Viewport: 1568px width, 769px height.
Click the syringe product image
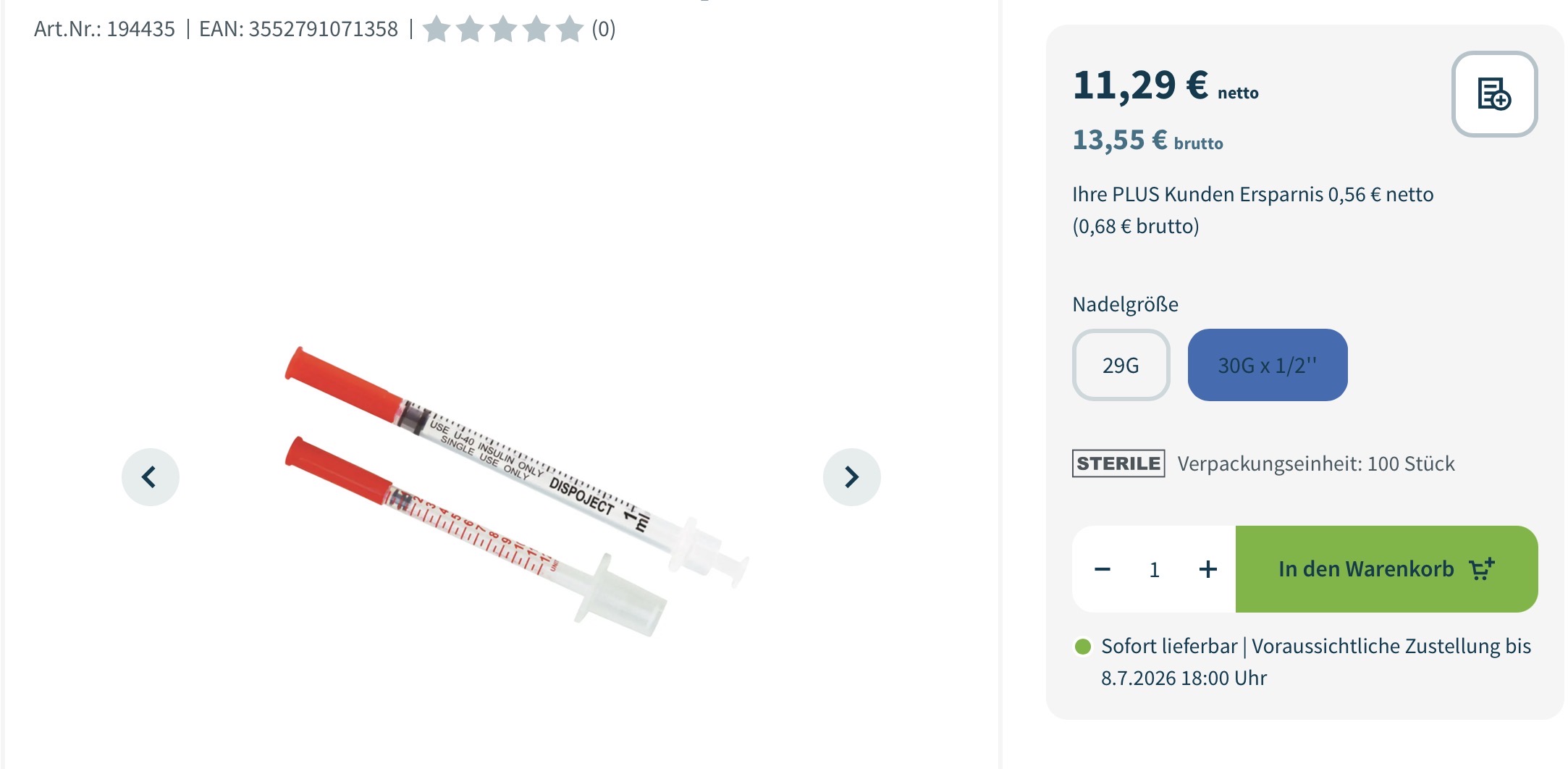[516, 492]
